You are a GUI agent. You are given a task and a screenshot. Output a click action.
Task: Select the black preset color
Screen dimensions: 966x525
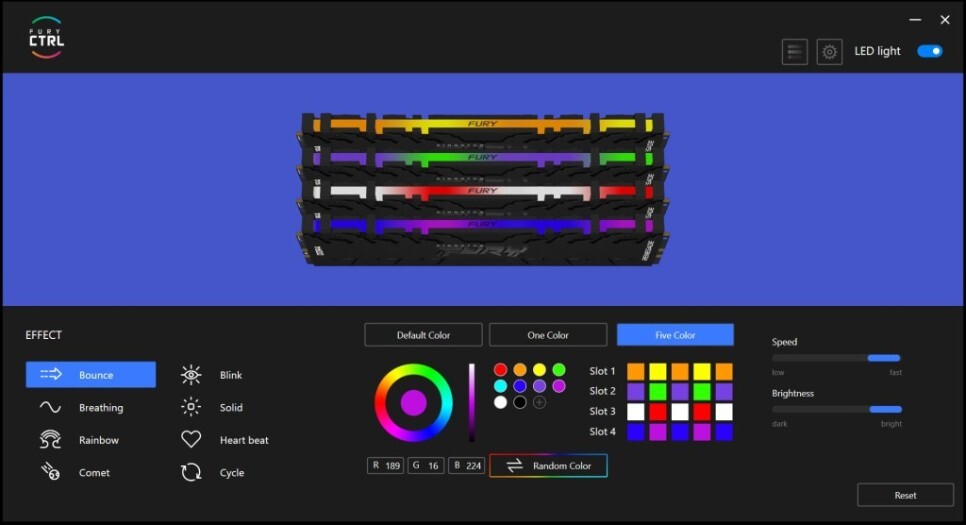520,402
